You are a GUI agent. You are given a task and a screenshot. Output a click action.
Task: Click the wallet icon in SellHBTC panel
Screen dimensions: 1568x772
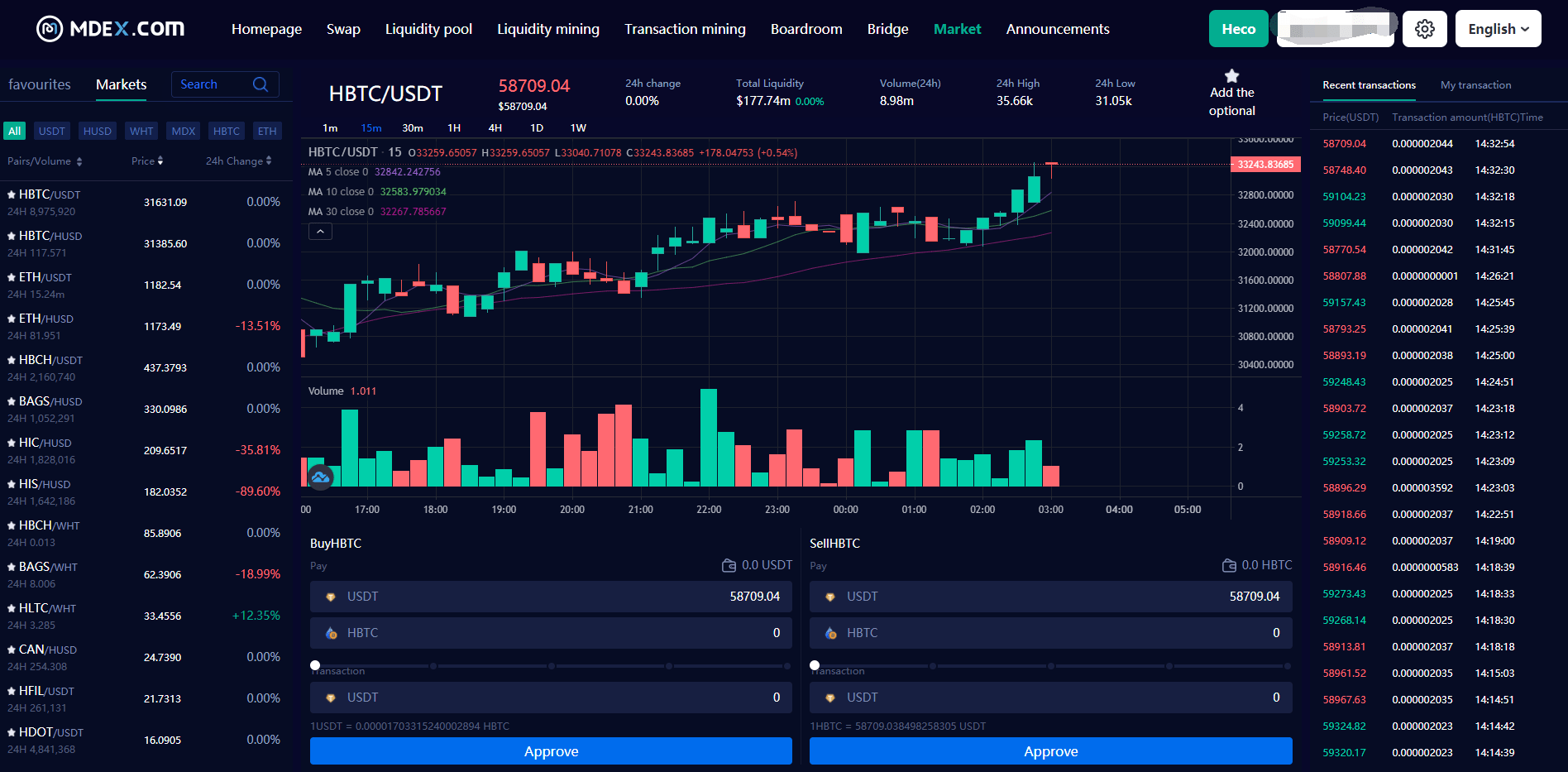point(1229,565)
